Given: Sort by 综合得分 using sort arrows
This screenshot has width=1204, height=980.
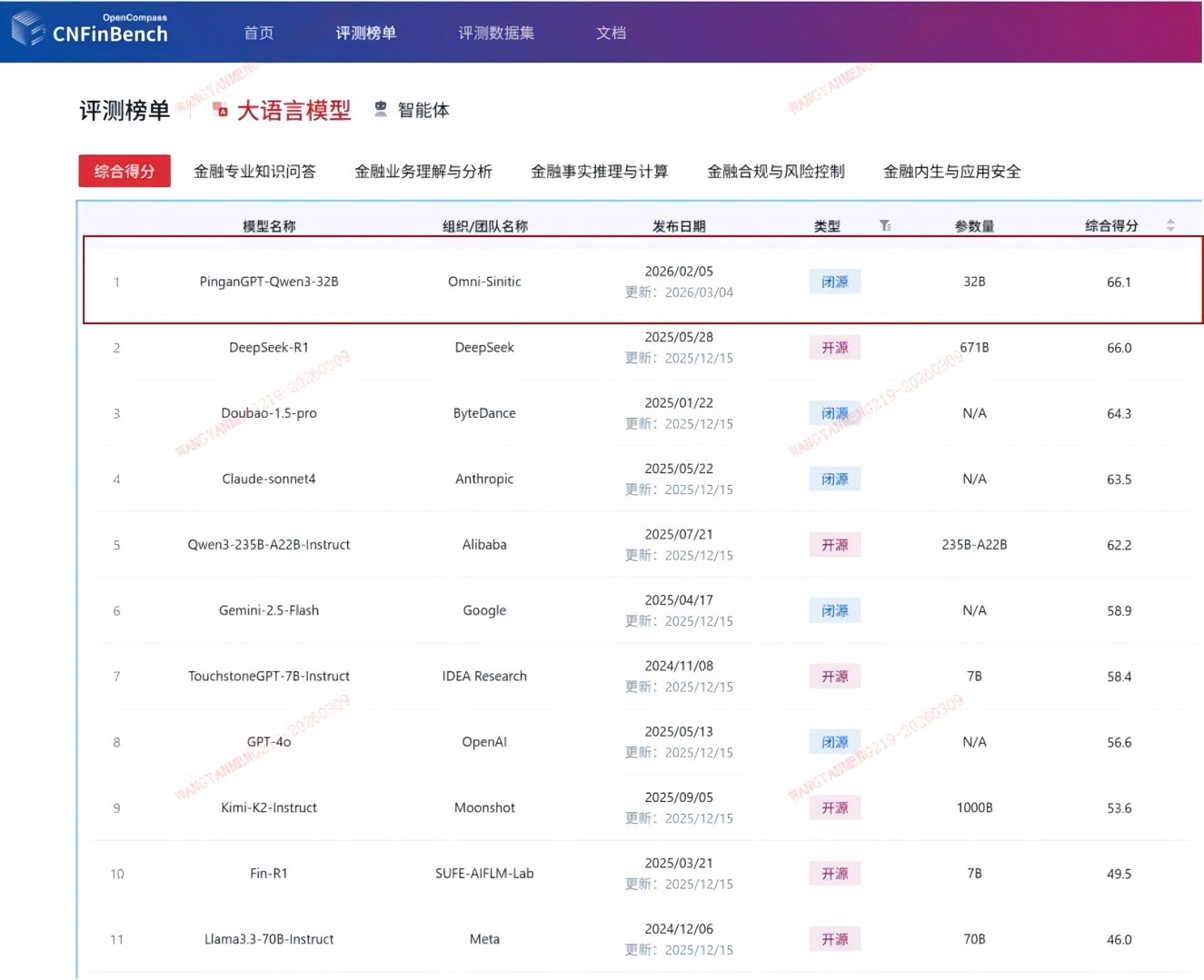Looking at the screenshot, I should pos(1170,225).
